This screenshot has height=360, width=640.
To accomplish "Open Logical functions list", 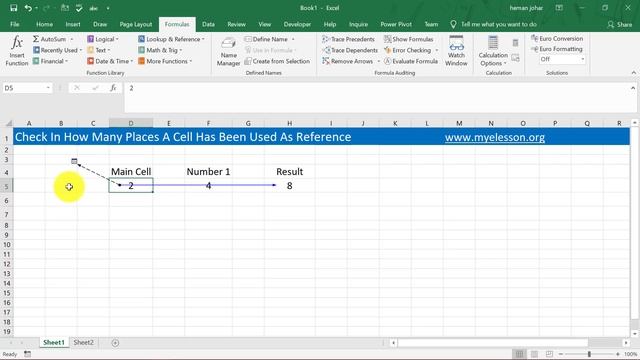I will click(103, 39).
